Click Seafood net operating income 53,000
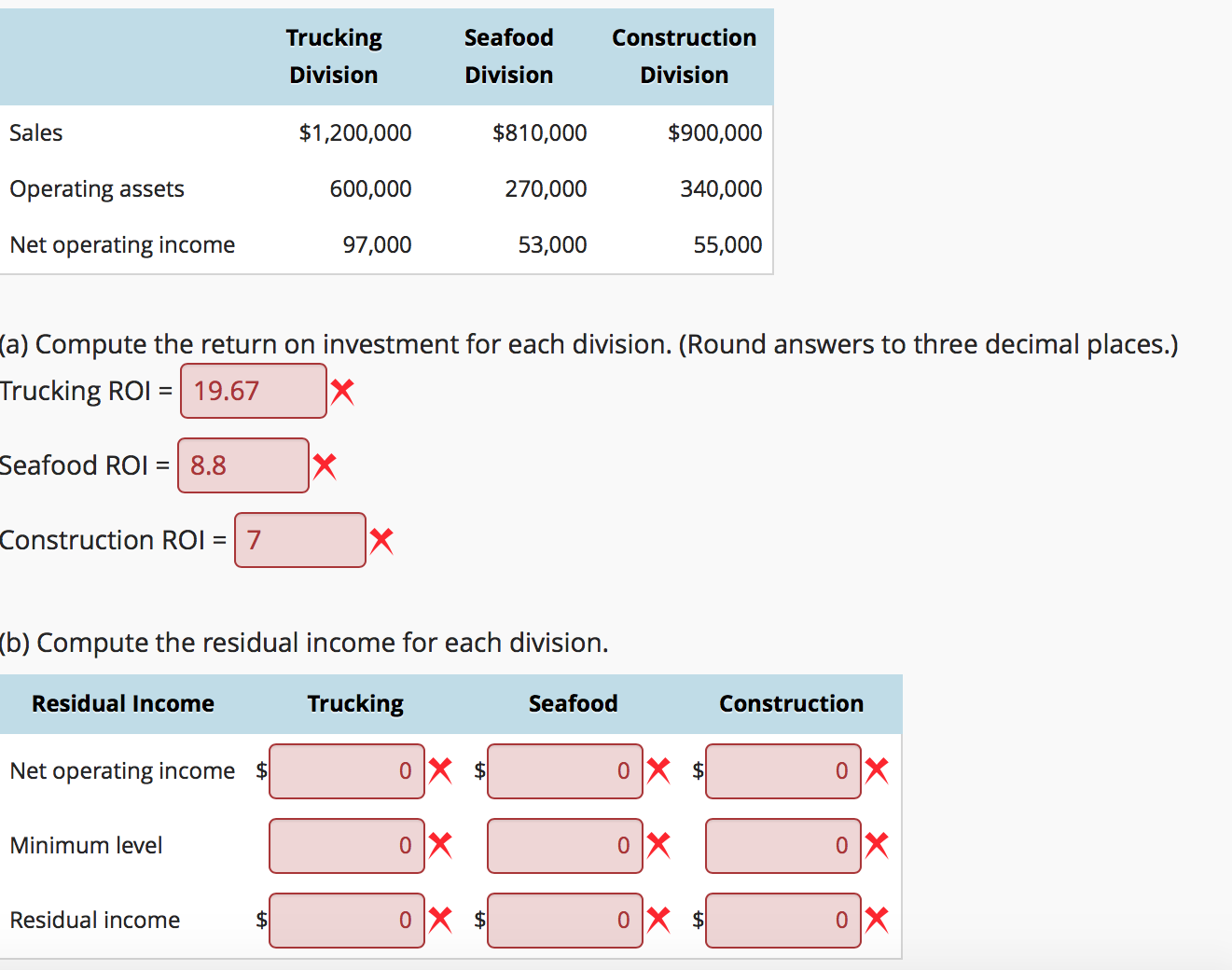1232x970 pixels. pyautogui.click(x=553, y=245)
